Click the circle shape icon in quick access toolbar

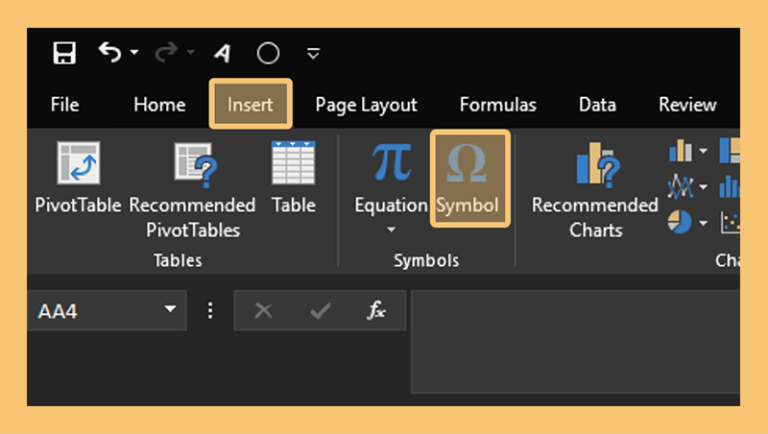[x=268, y=53]
